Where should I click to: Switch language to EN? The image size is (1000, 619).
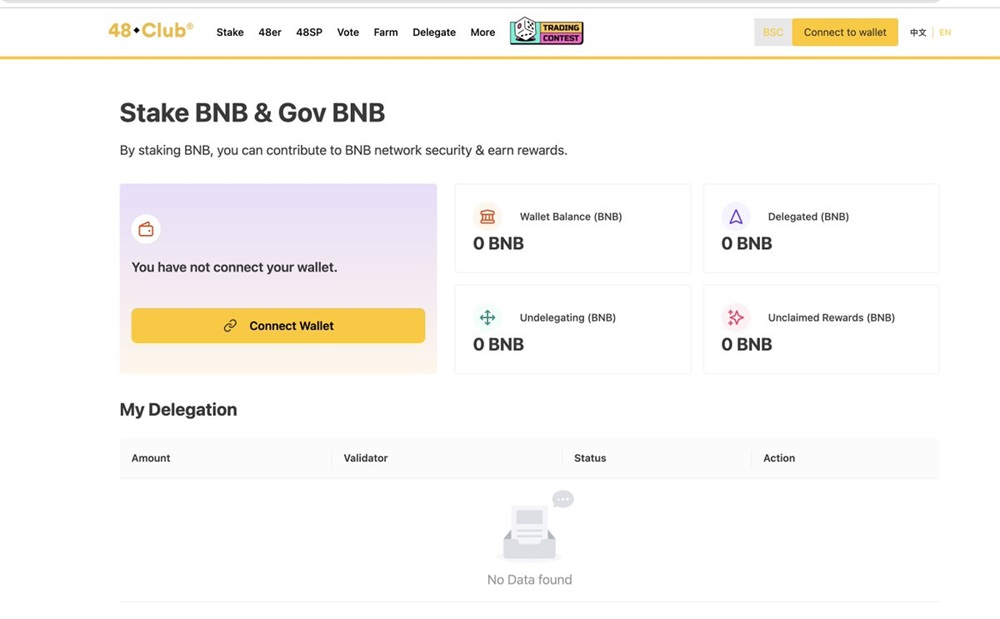pyautogui.click(x=945, y=33)
